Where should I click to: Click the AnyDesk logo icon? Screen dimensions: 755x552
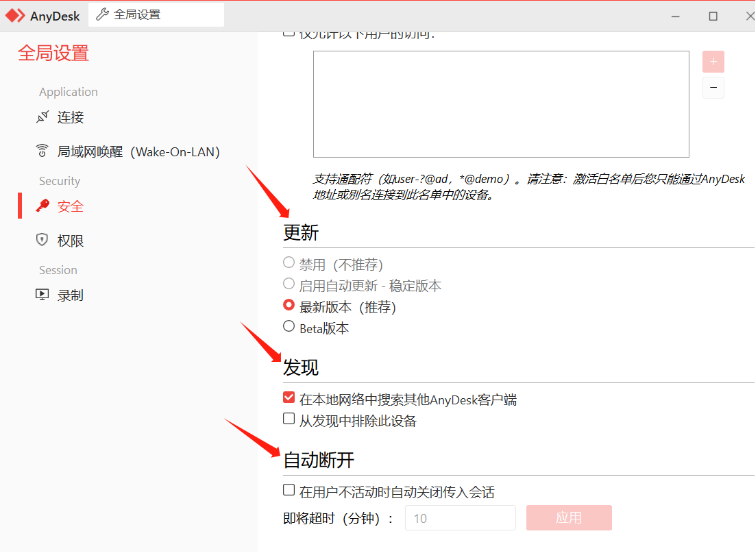(x=15, y=16)
